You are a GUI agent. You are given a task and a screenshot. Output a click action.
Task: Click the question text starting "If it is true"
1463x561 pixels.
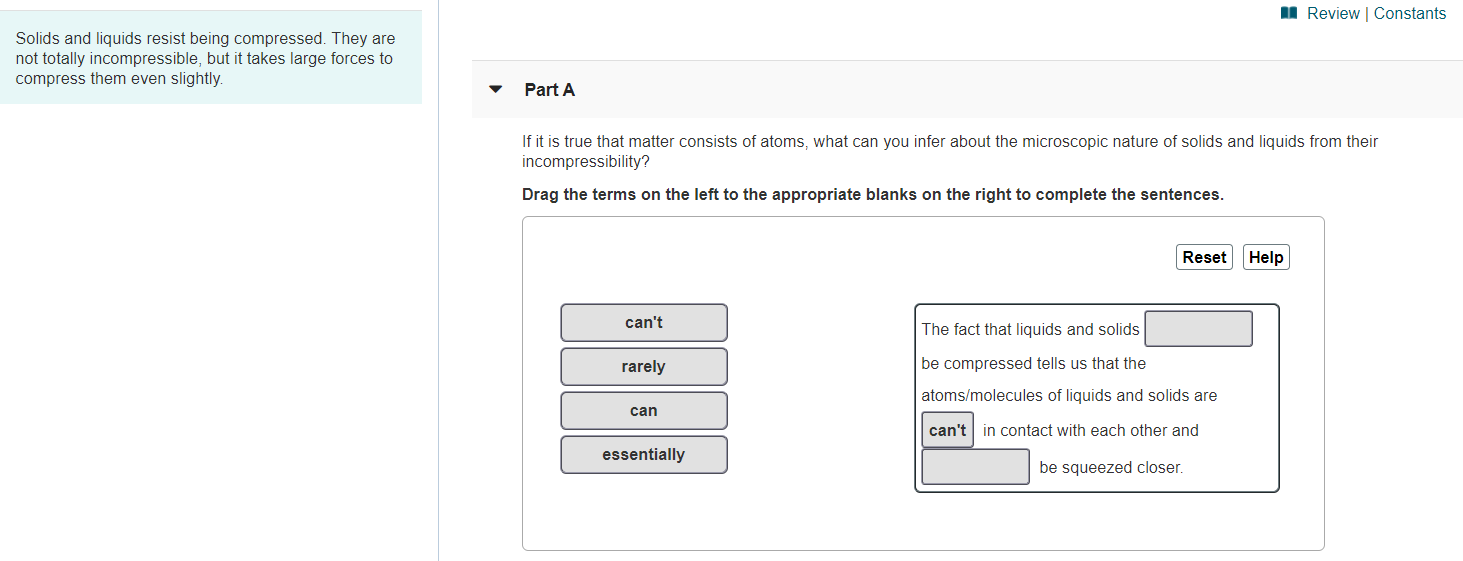(x=949, y=151)
